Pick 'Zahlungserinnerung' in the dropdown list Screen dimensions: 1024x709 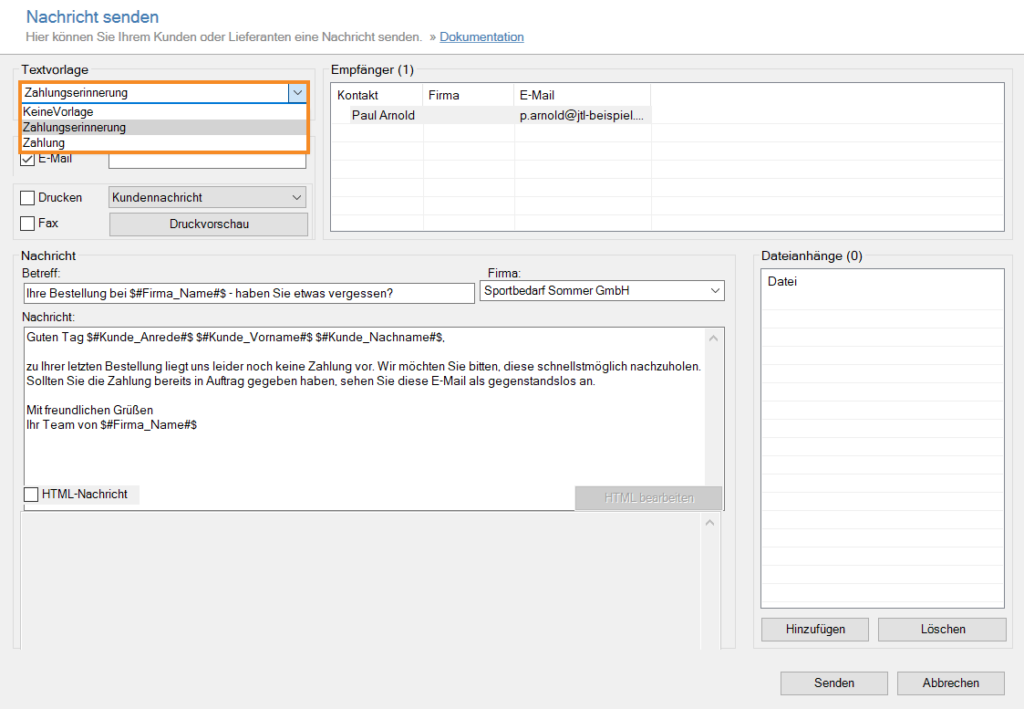point(75,128)
